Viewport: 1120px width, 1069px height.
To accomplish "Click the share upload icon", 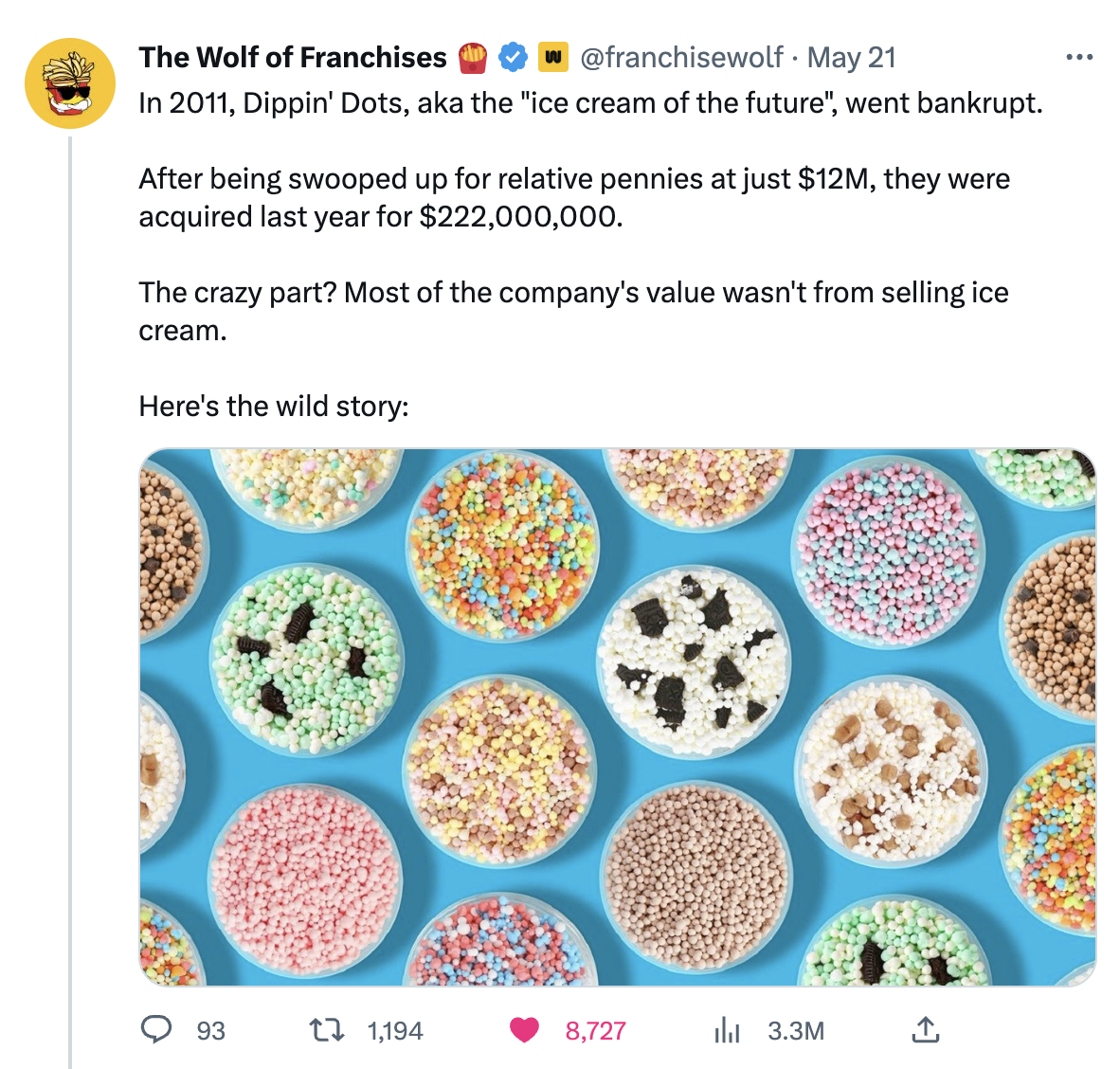I will 925,1030.
